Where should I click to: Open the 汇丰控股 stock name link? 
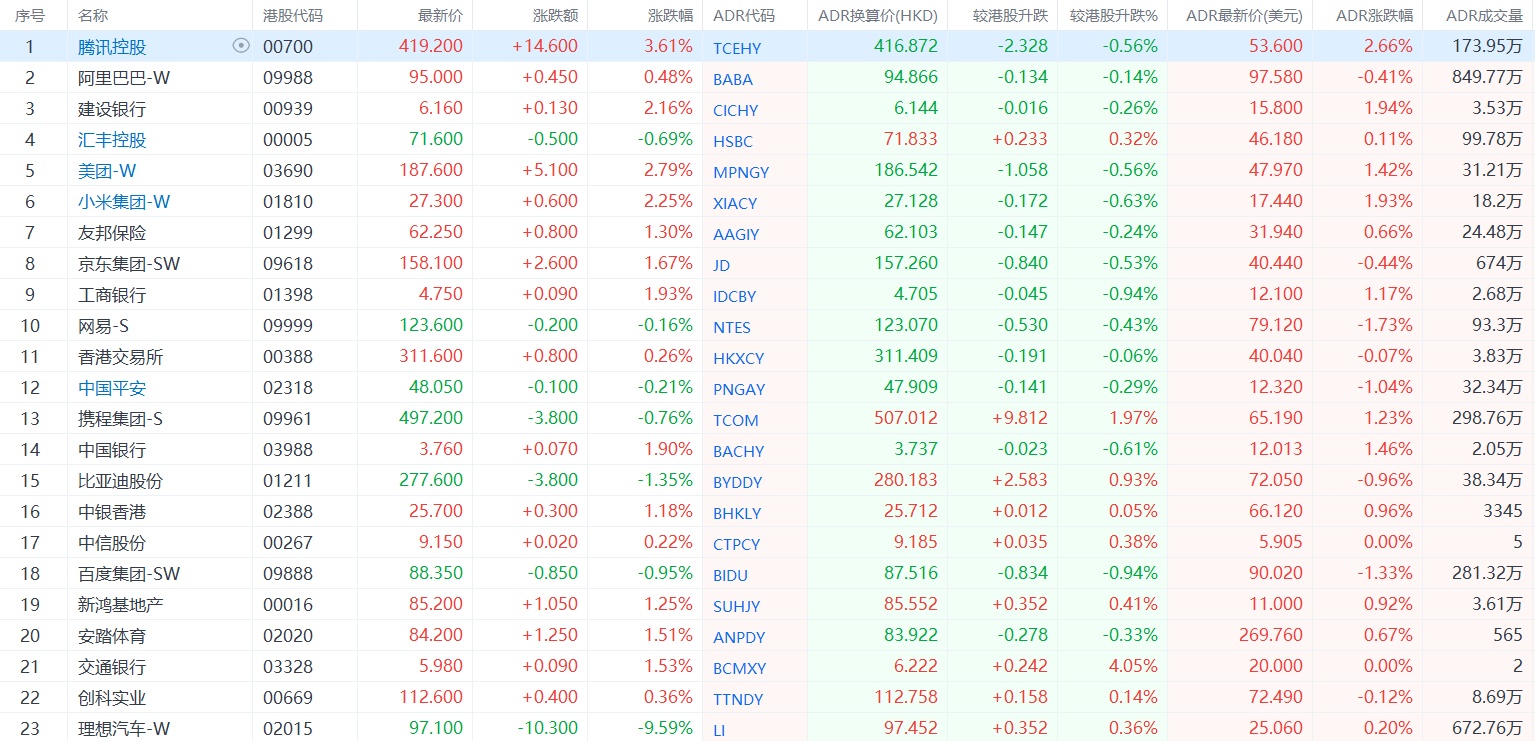click(x=112, y=140)
